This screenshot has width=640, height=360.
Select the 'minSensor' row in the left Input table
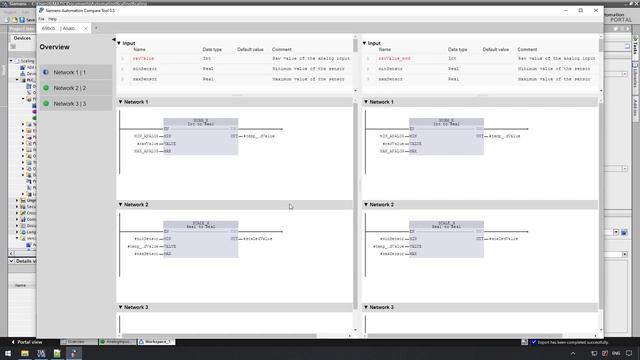pyautogui.click(x=234, y=69)
